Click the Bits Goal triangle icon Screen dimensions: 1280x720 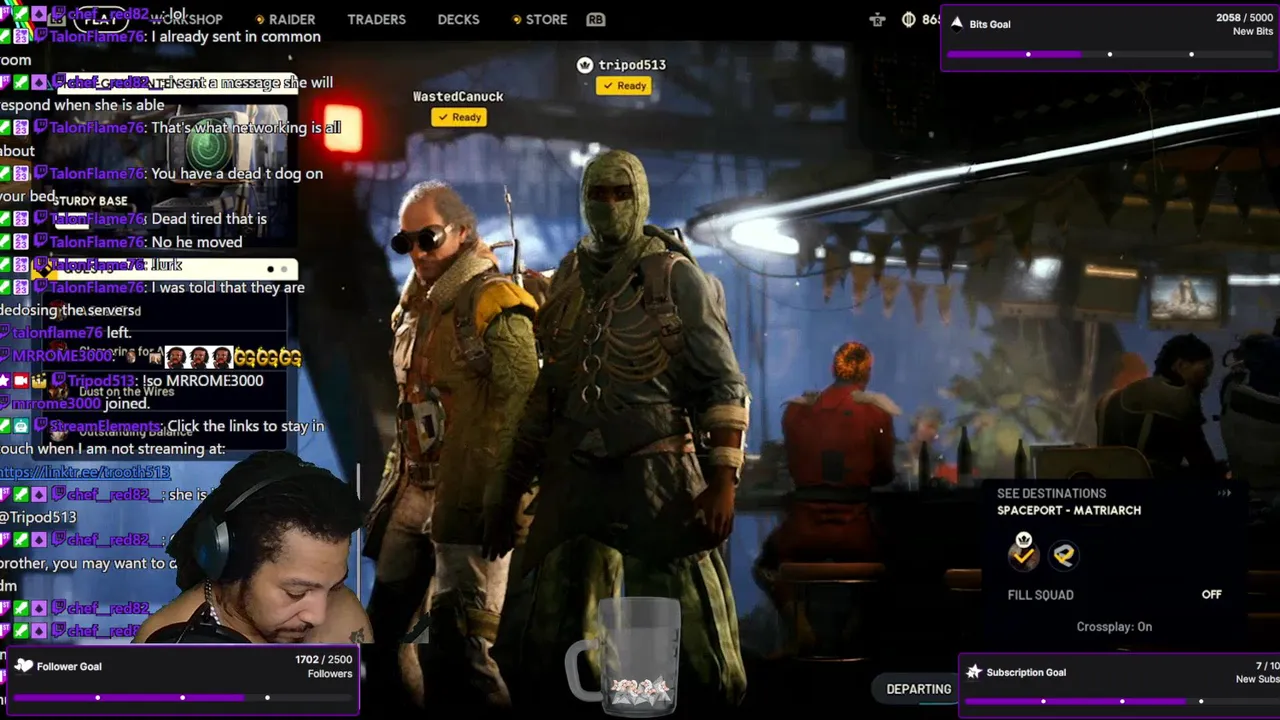point(957,23)
